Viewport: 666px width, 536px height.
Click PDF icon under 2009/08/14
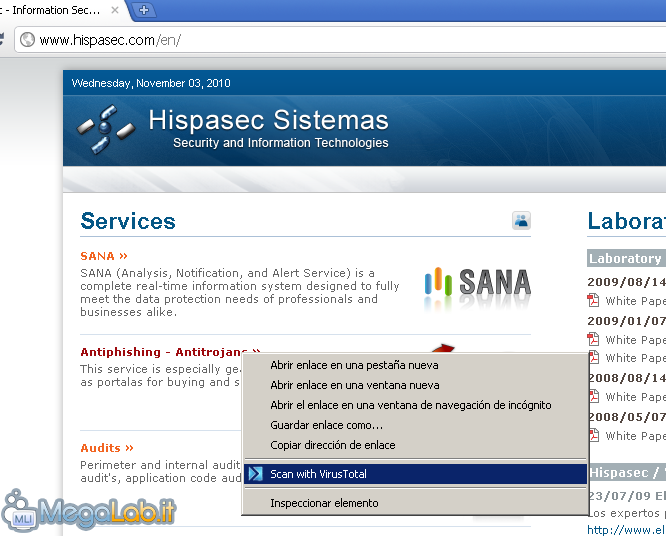coord(593,300)
